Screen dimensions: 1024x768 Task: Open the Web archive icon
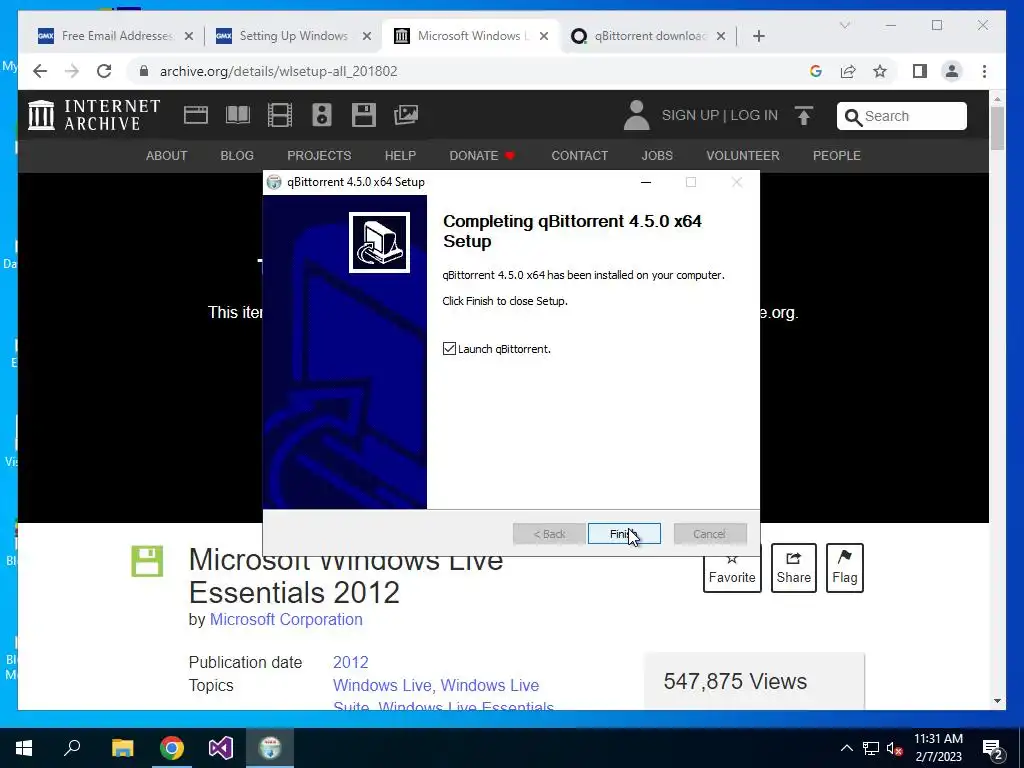[195, 115]
